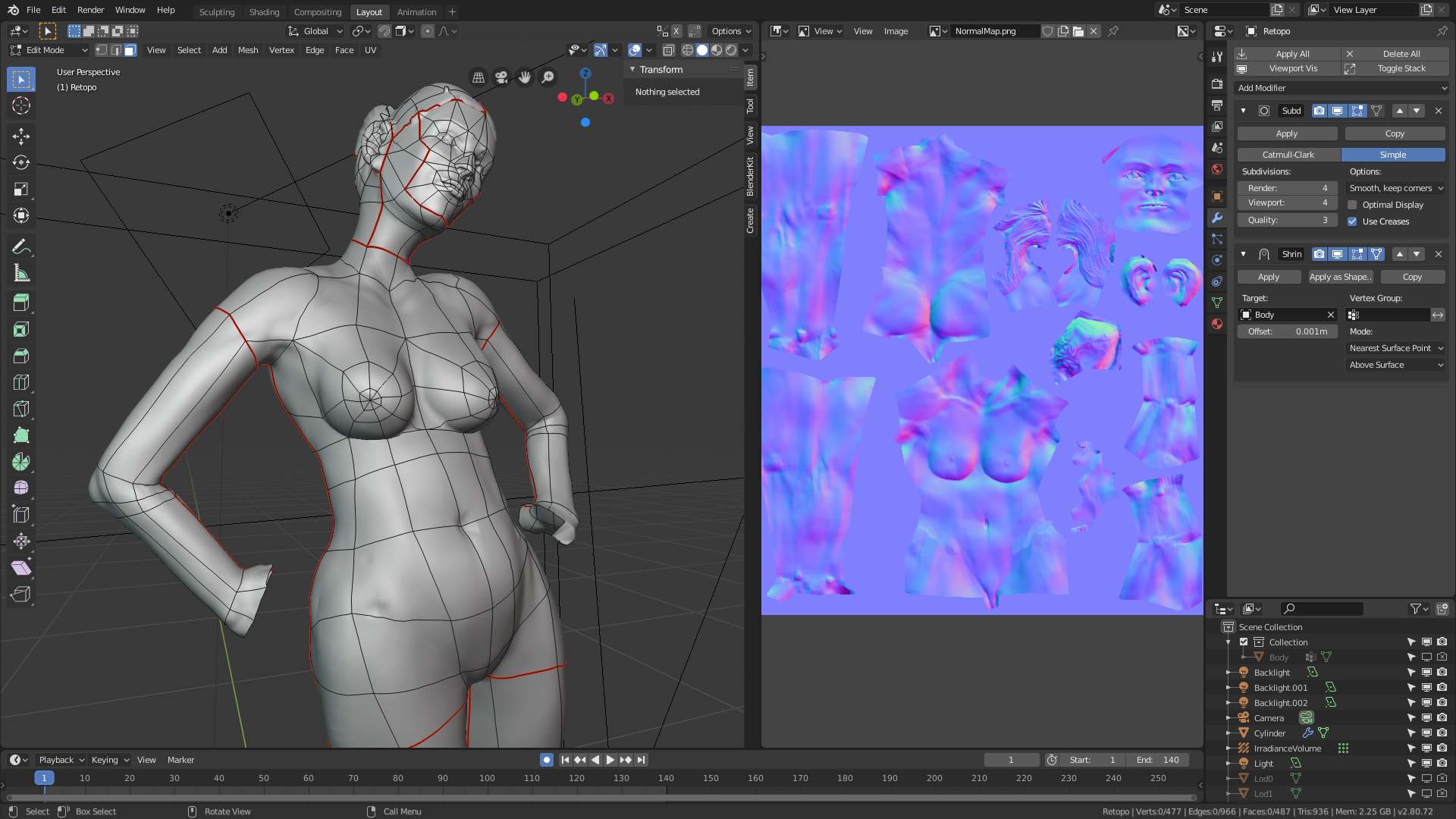Click the Offset 0.001m value field
The height and width of the screenshot is (819, 1456).
[1287, 331]
